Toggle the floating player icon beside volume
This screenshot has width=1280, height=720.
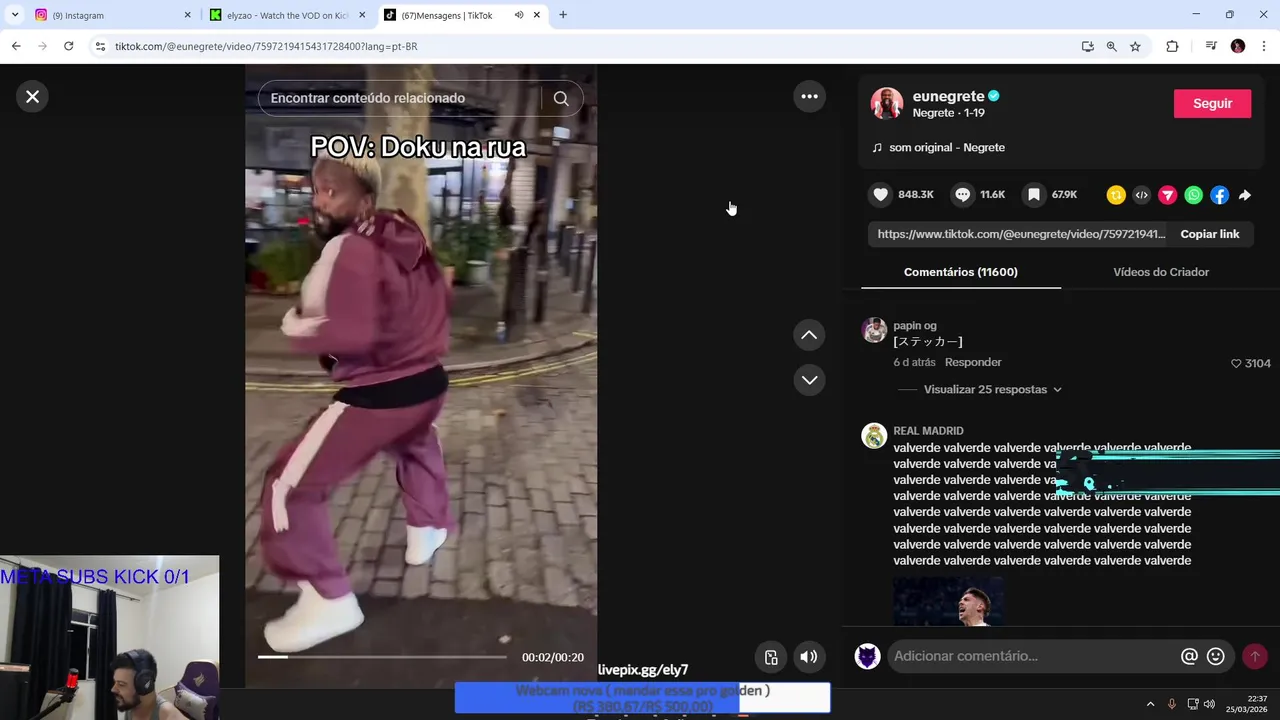click(x=770, y=657)
